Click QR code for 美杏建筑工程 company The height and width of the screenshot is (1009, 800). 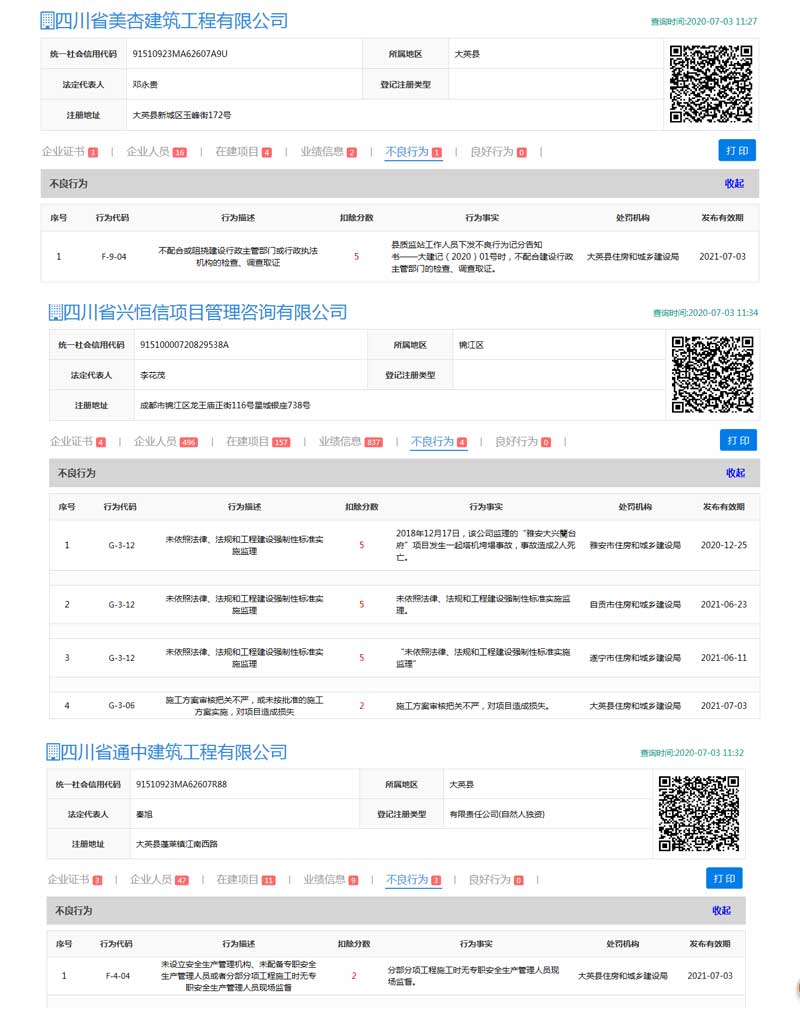tap(710, 84)
